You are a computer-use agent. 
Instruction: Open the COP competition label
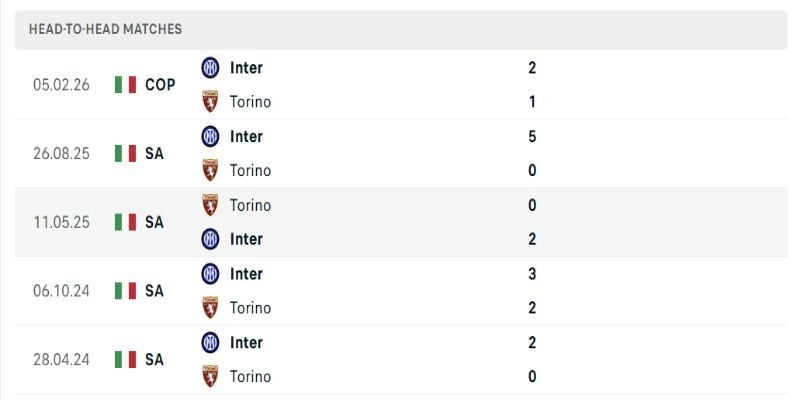pos(160,85)
